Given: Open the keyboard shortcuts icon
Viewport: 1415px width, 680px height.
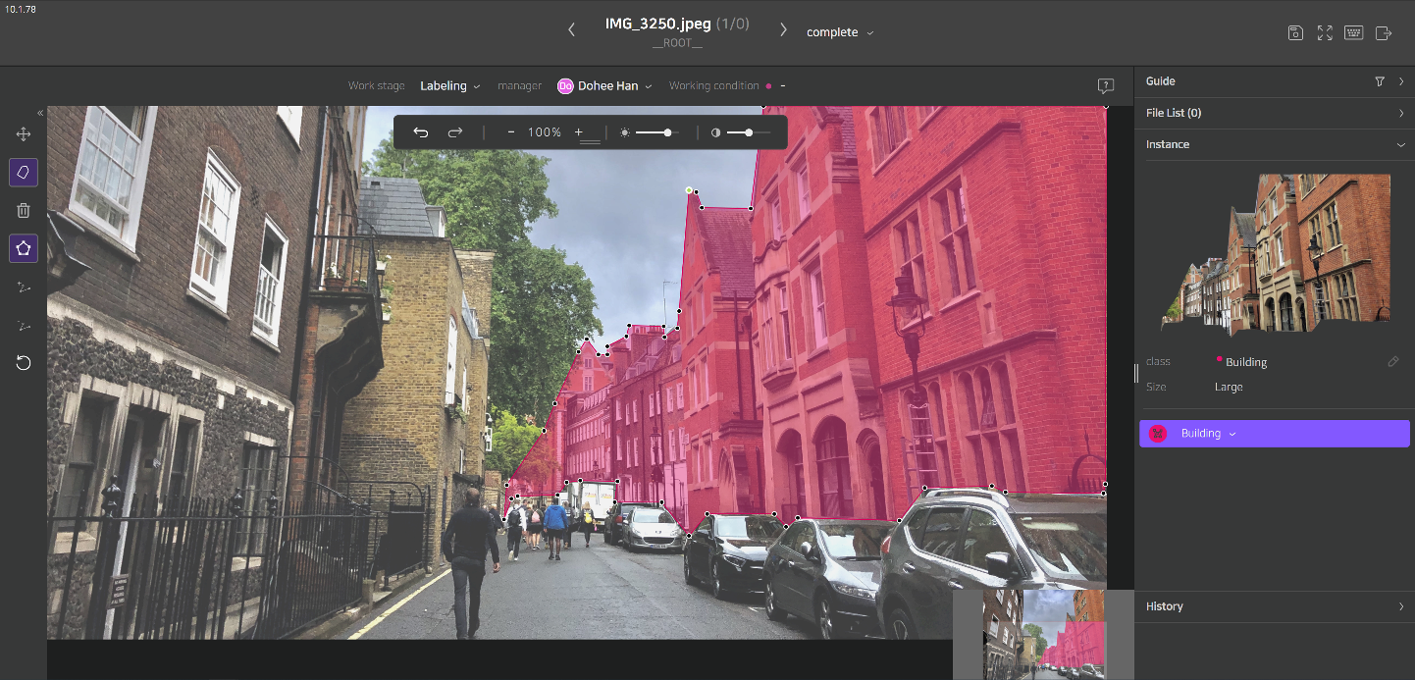Looking at the screenshot, I should coord(1354,33).
